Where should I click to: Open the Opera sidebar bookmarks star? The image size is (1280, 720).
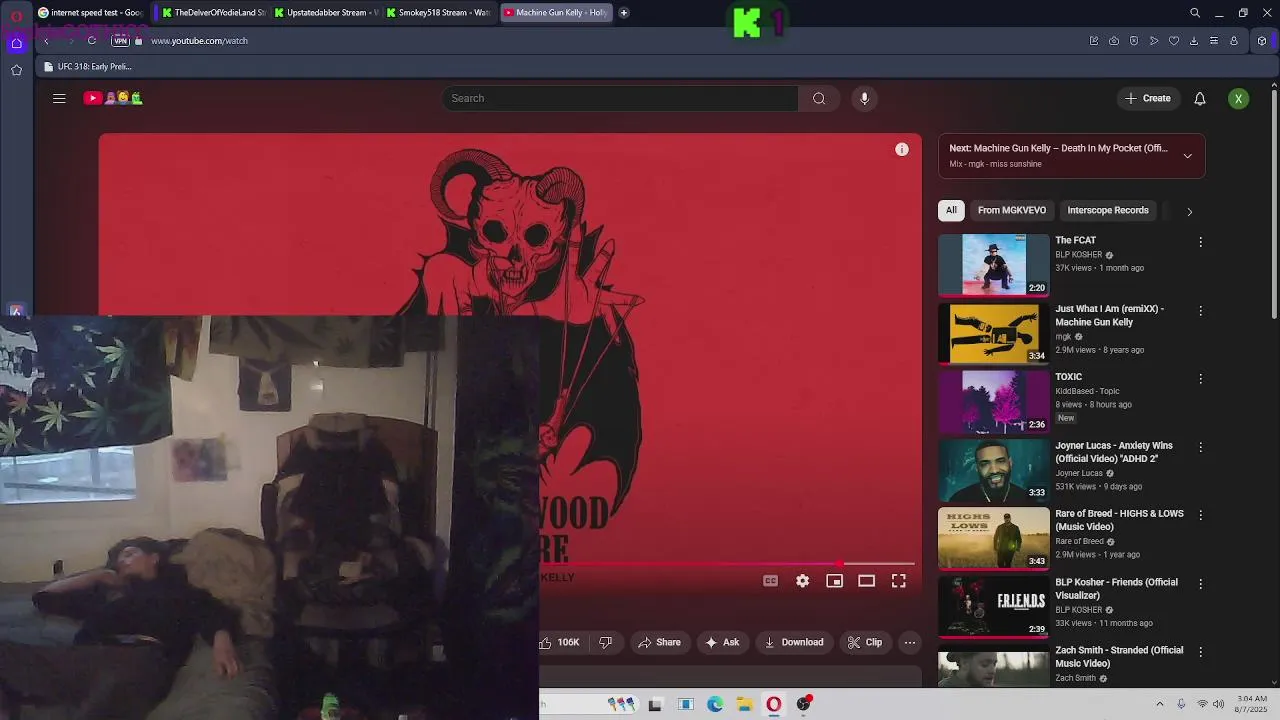tap(16, 70)
